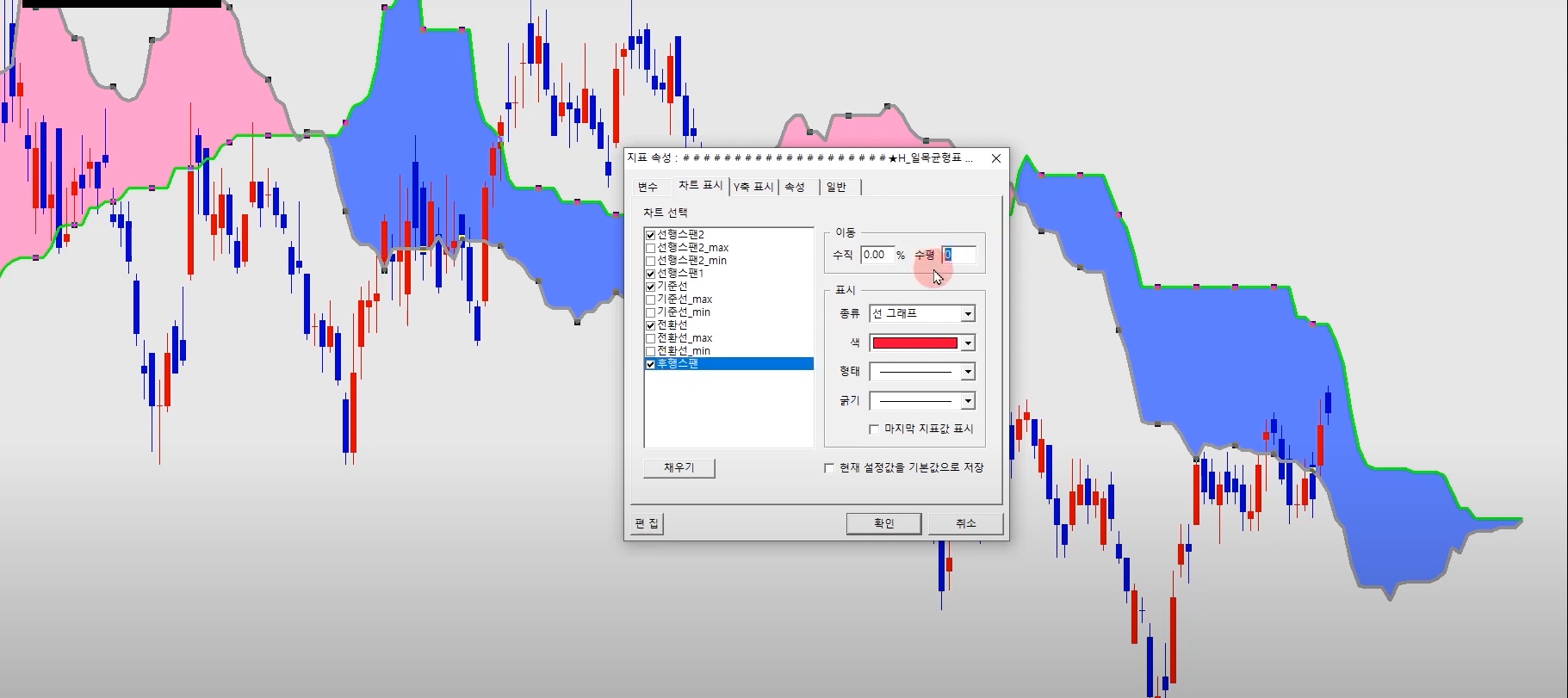
Task: Uncheck the 선행스팬2 checkbox
Action: tap(651, 235)
